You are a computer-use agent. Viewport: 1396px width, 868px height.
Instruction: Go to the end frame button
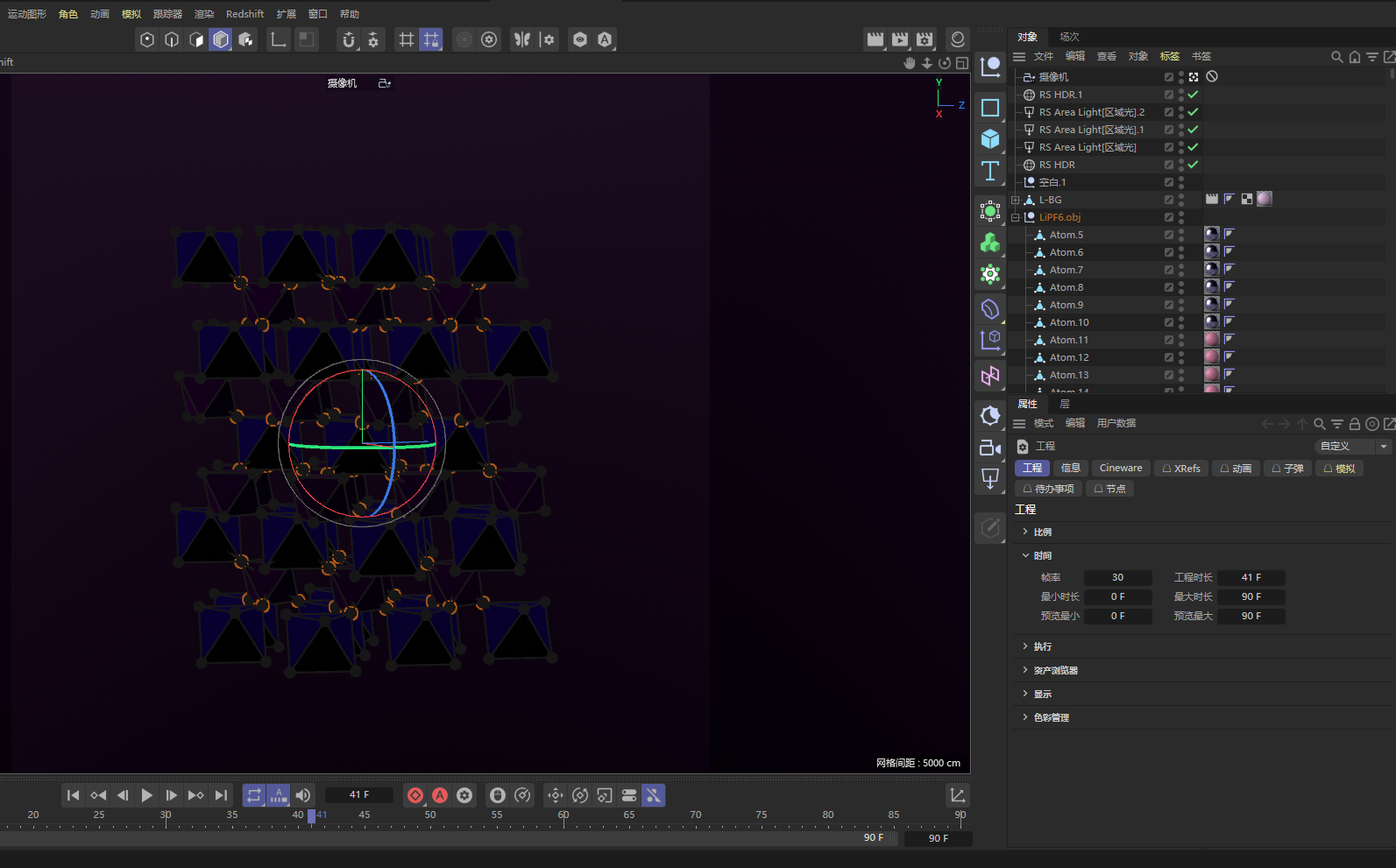[x=221, y=795]
